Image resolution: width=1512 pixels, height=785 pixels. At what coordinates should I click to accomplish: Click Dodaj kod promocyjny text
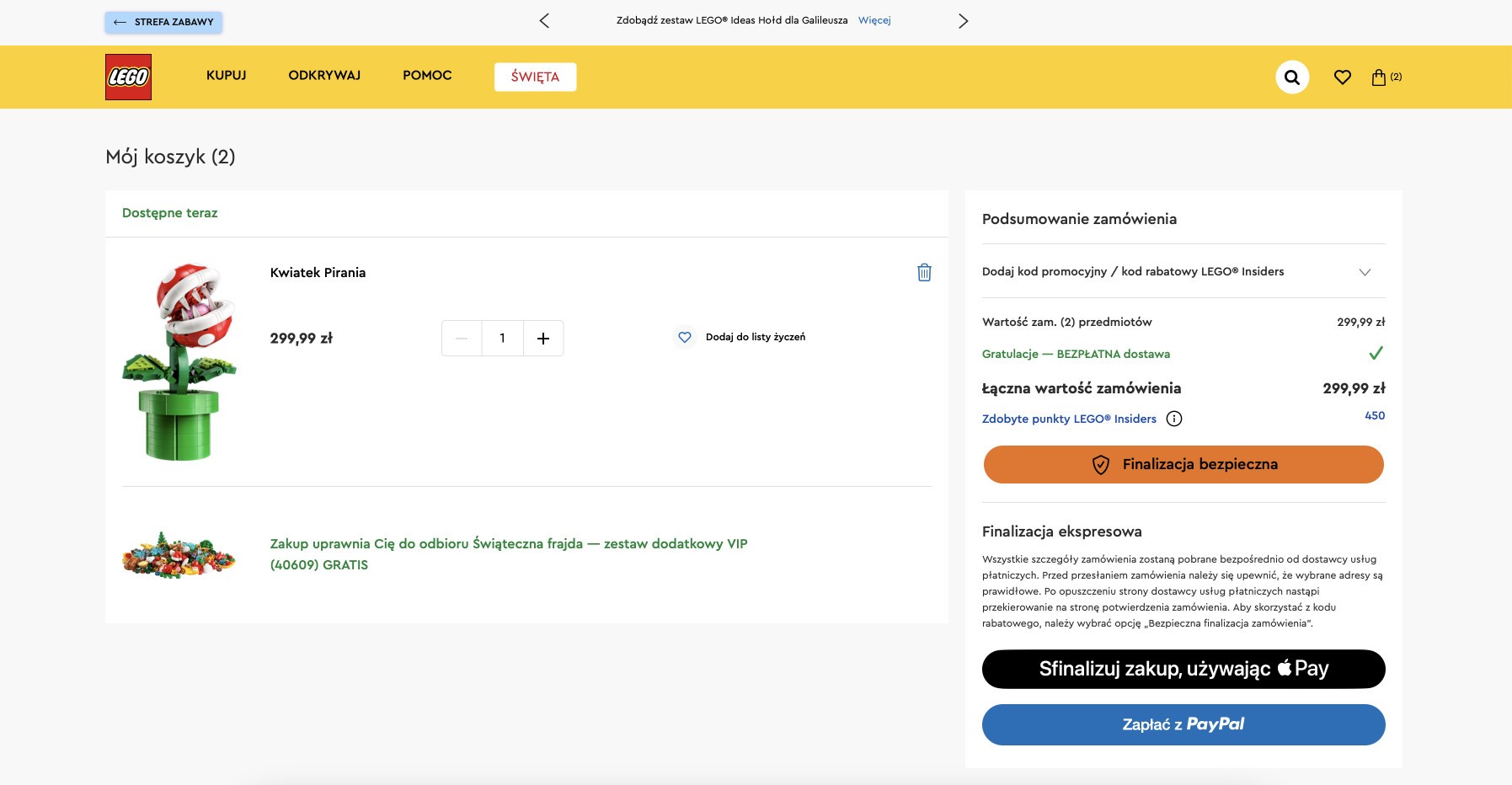coord(1133,271)
